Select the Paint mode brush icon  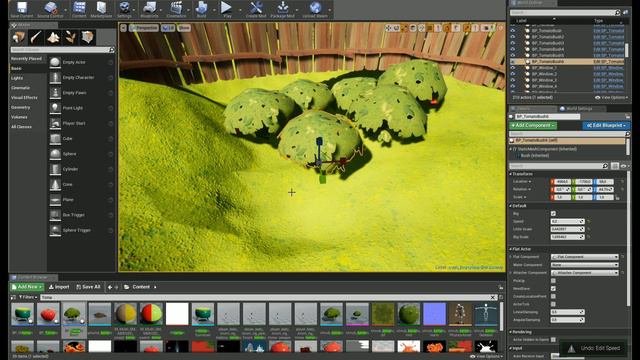(x=36, y=38)
